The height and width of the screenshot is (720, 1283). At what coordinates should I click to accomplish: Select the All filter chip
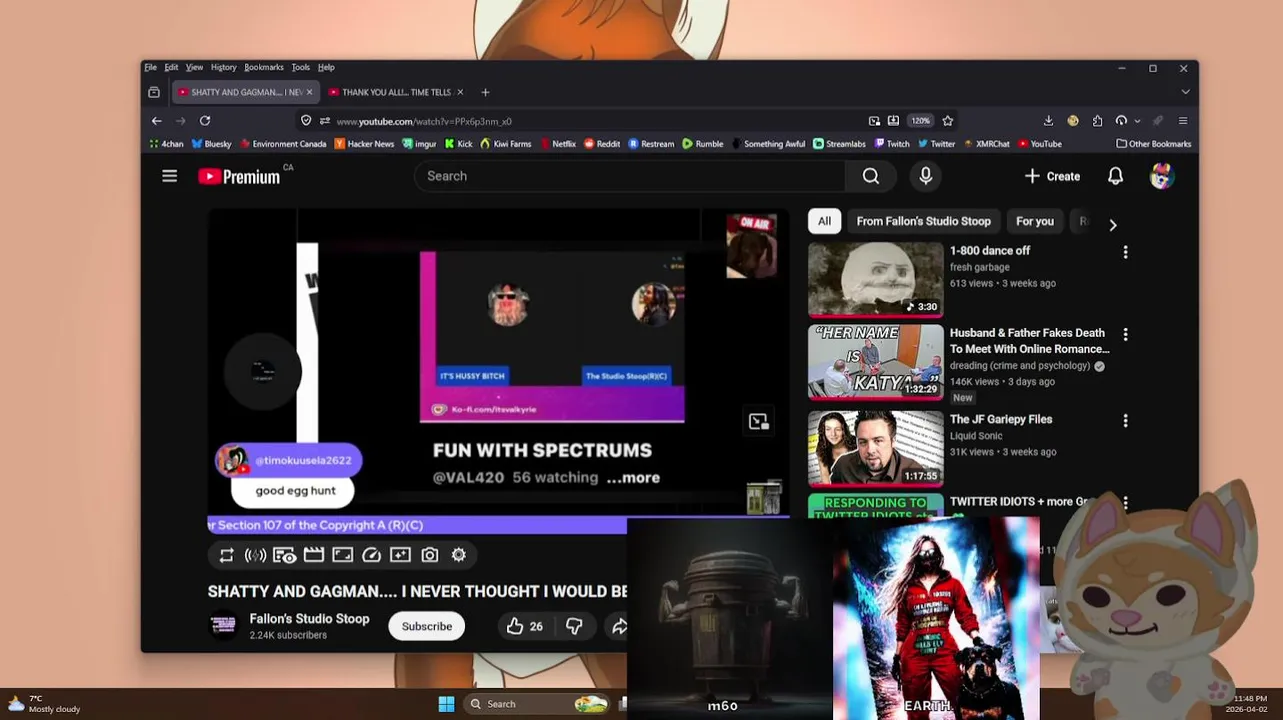point(824,221)
